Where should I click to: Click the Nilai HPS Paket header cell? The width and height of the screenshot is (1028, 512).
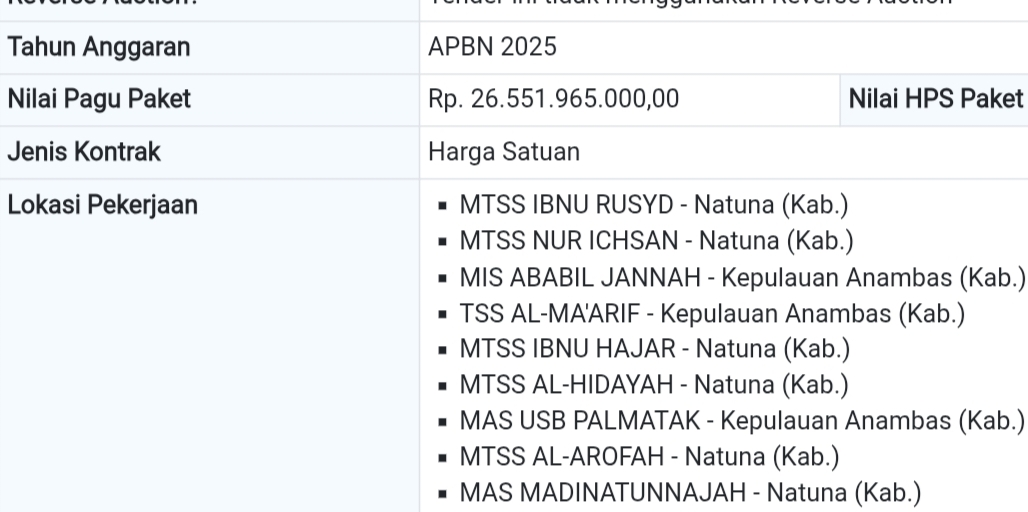click(x=935, y=99)
